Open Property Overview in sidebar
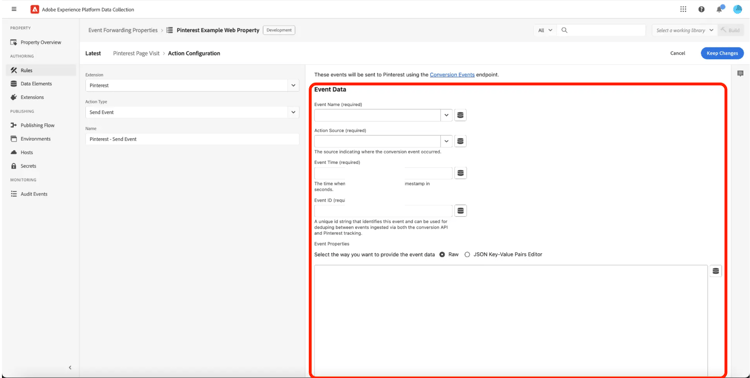The height and width of the screenshot is (378, 750). click(41, 43)
